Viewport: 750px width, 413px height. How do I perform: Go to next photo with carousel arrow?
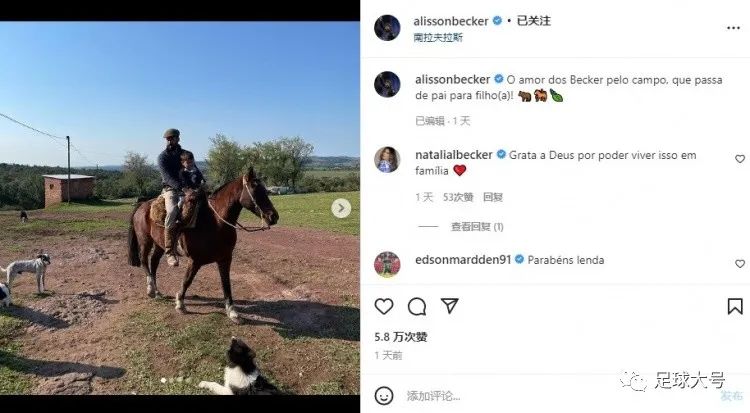click(x=341, y=208)
